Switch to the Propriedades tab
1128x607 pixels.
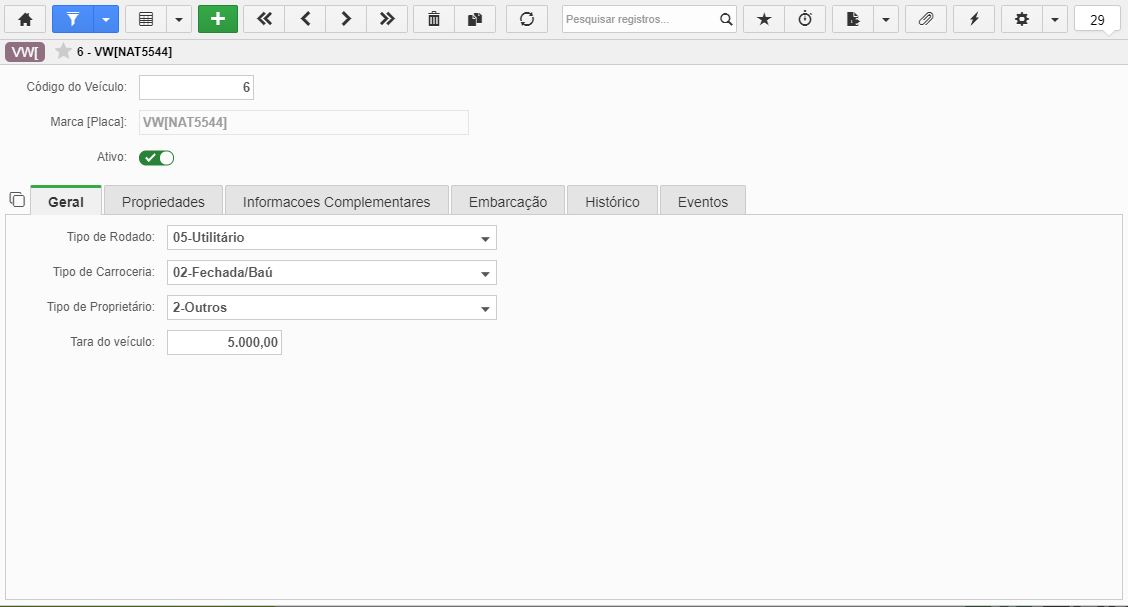[163, 201]
